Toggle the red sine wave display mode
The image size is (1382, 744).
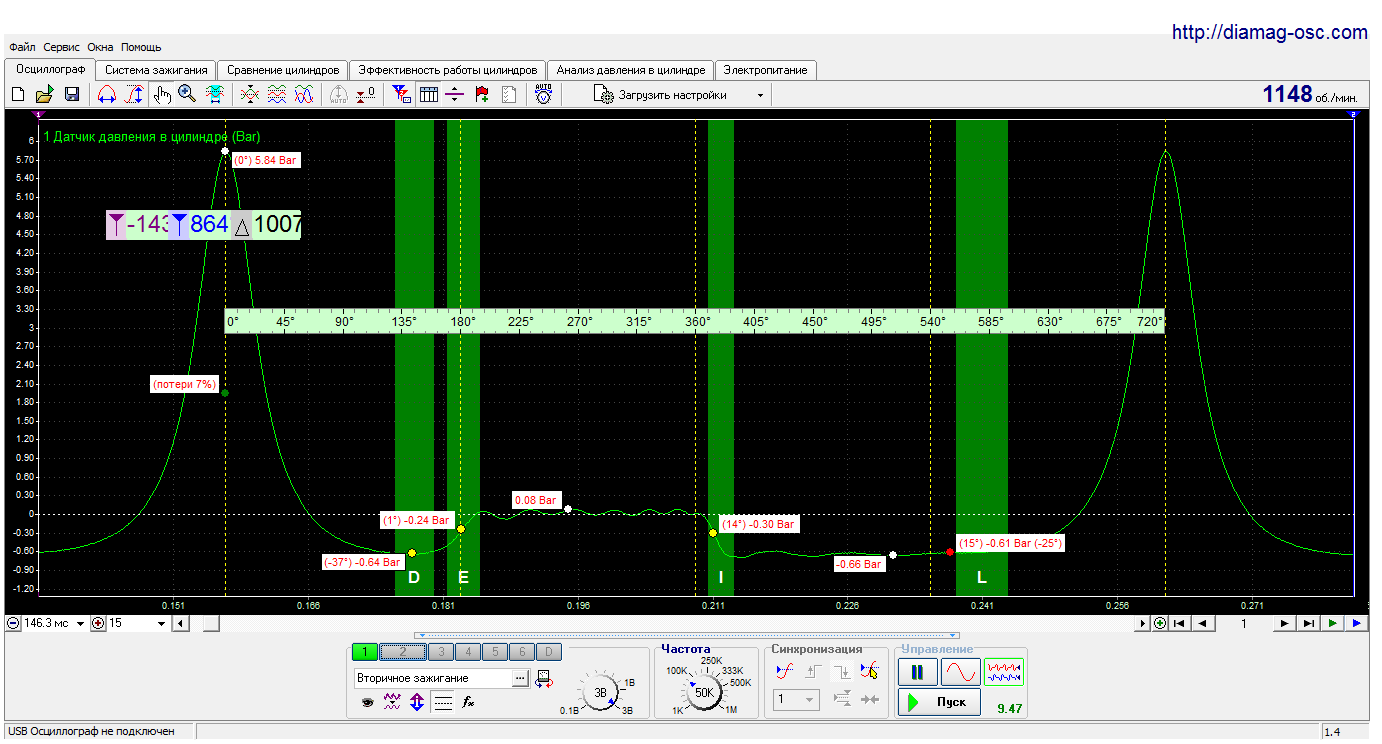960,672
